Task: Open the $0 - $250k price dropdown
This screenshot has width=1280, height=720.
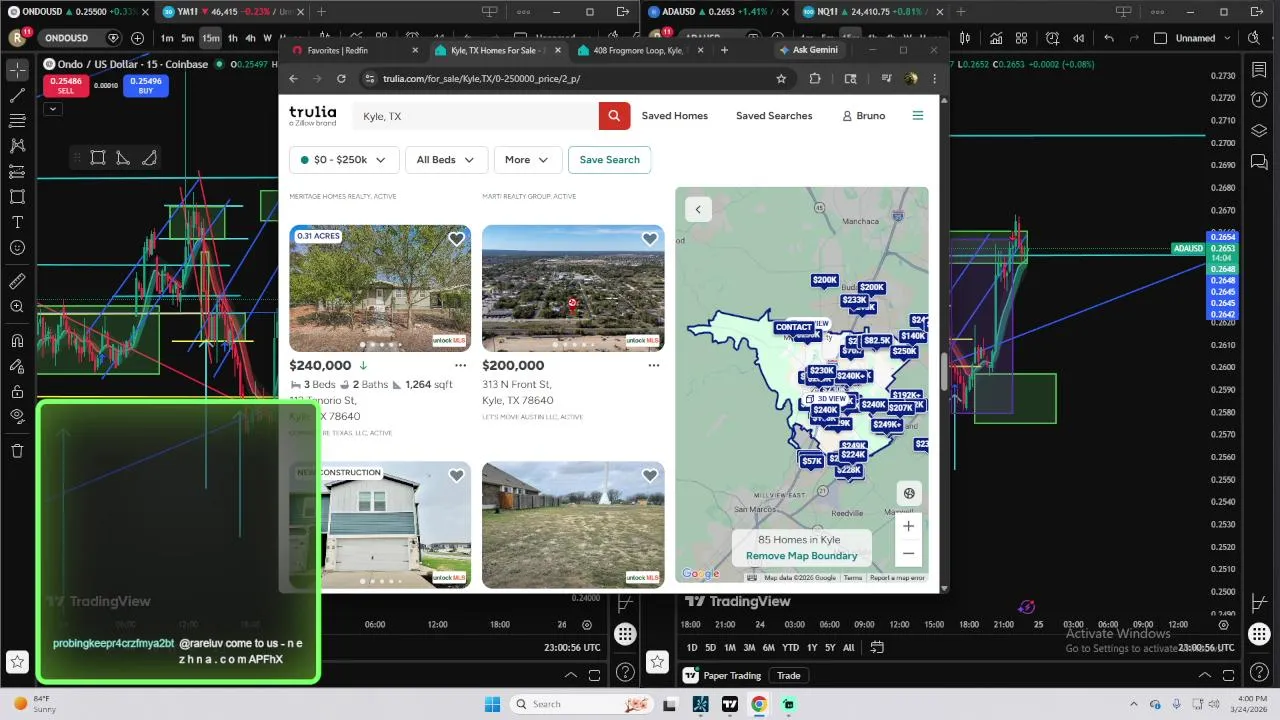Action: click(x=344, y=160)
